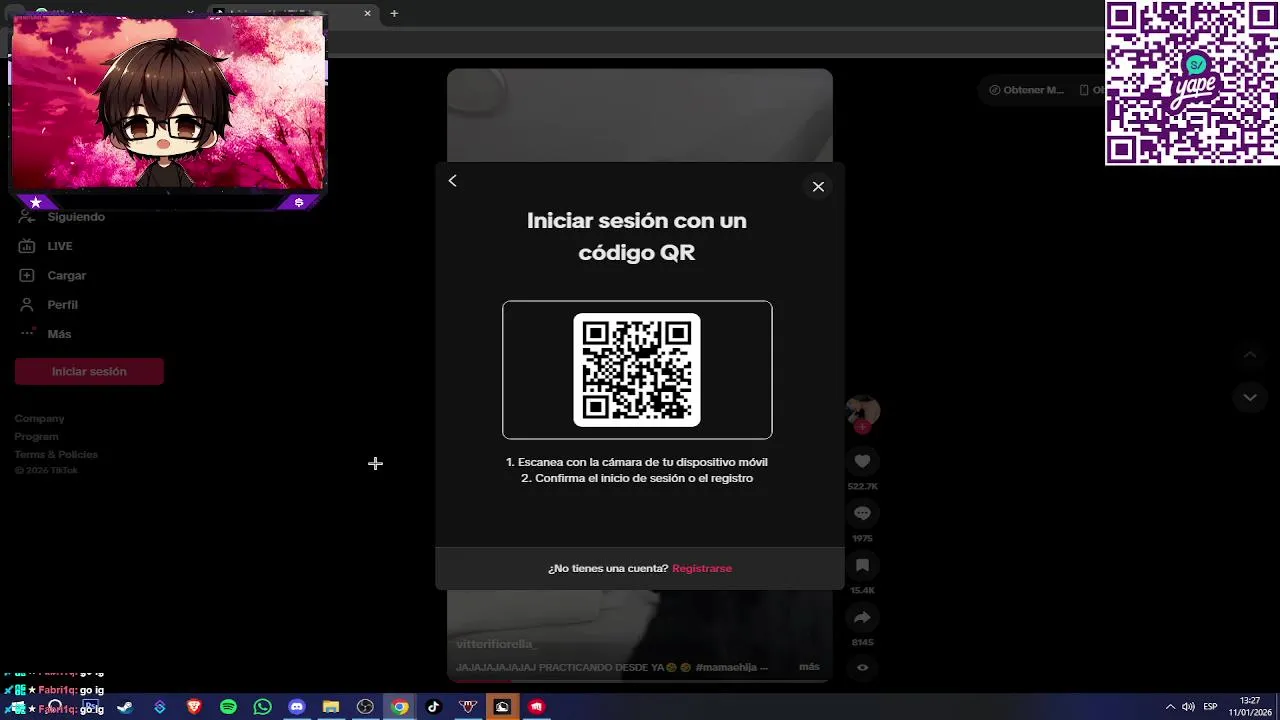Image resolution: width=1280 pixels, height=720 pixels.
Task: Open the Más sidebar menu
Action: 59,334
